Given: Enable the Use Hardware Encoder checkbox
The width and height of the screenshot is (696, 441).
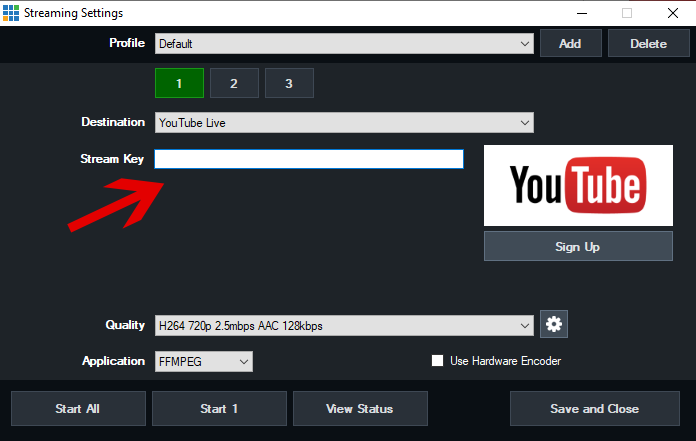Looking at the screenshot, I should coord(437,361).
